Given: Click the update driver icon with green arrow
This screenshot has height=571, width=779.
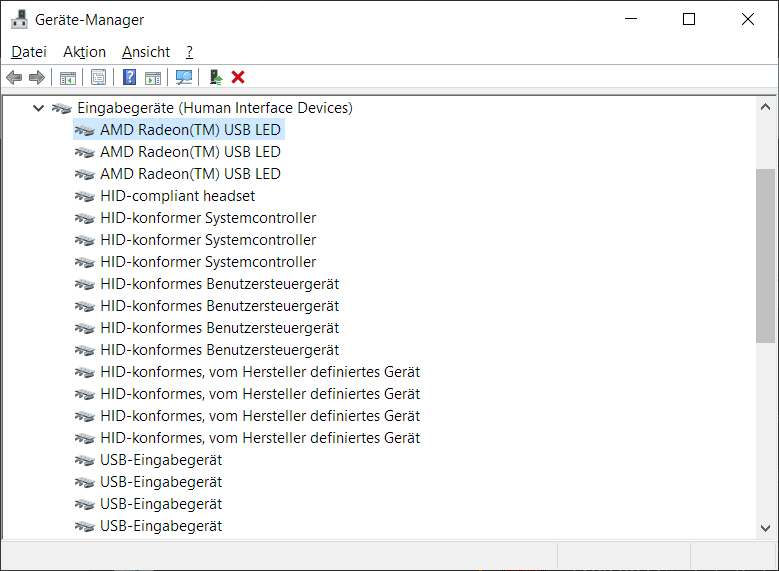Looking at the screenshot, I should tap(215, 77).
